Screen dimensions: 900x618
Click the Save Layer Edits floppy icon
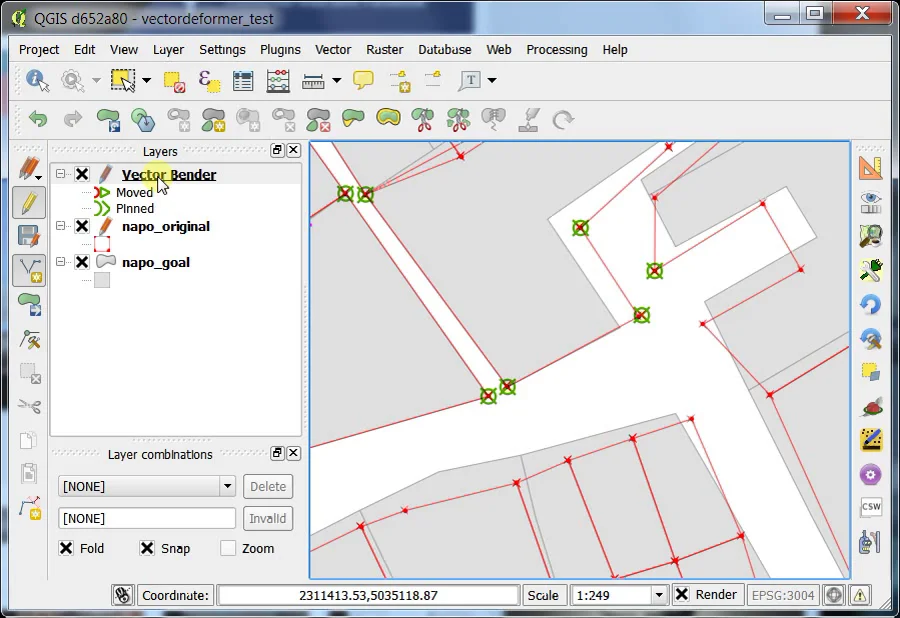29,236
